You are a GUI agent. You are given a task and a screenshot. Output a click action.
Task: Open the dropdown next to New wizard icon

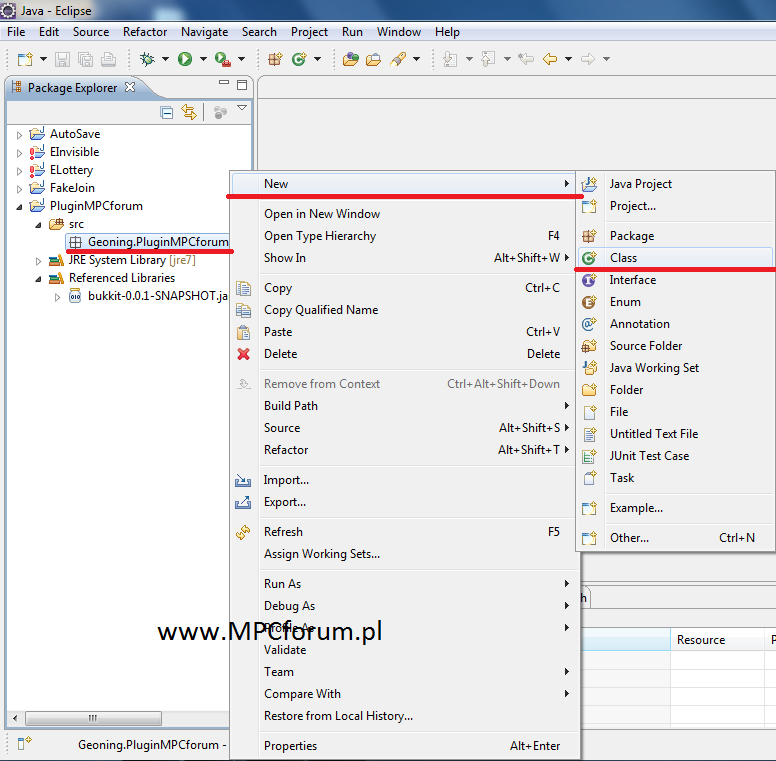pos(44,59)
